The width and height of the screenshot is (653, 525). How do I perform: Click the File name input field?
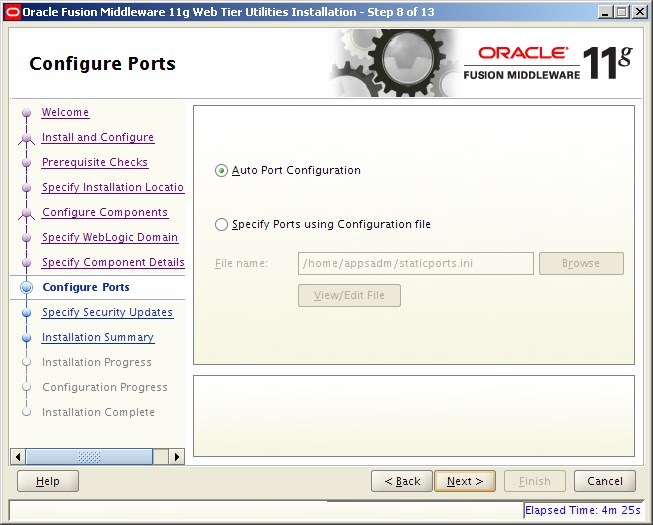pyautogui.click(x=416, y=264)
